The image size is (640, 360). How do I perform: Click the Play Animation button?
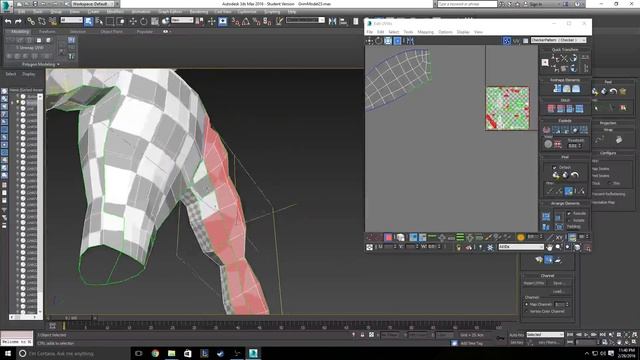click(586, 335)
